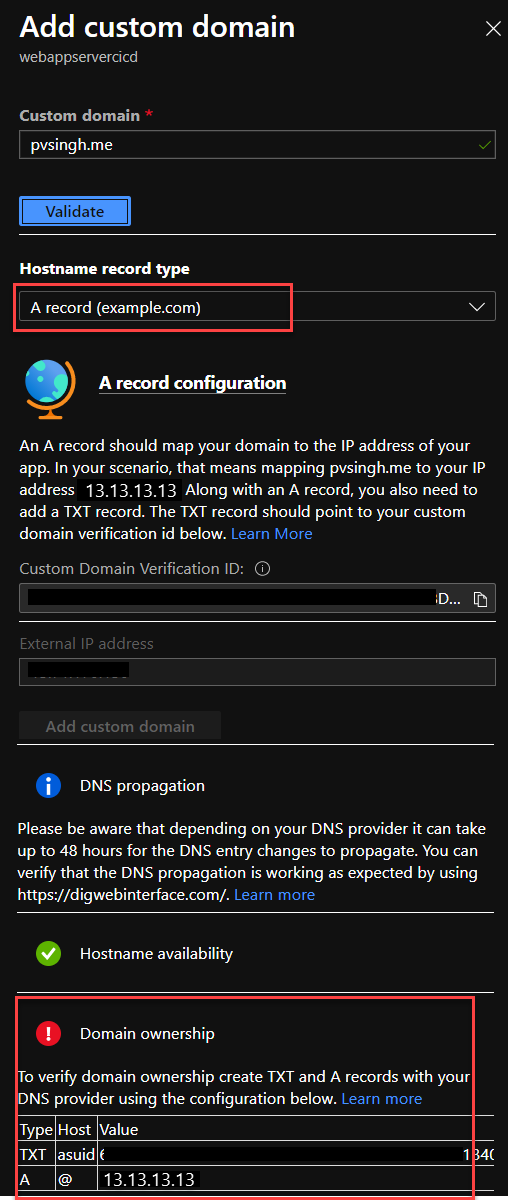Click the Validate button
The height and width of the screenshot is (1200, 508).
pos(75,211)
